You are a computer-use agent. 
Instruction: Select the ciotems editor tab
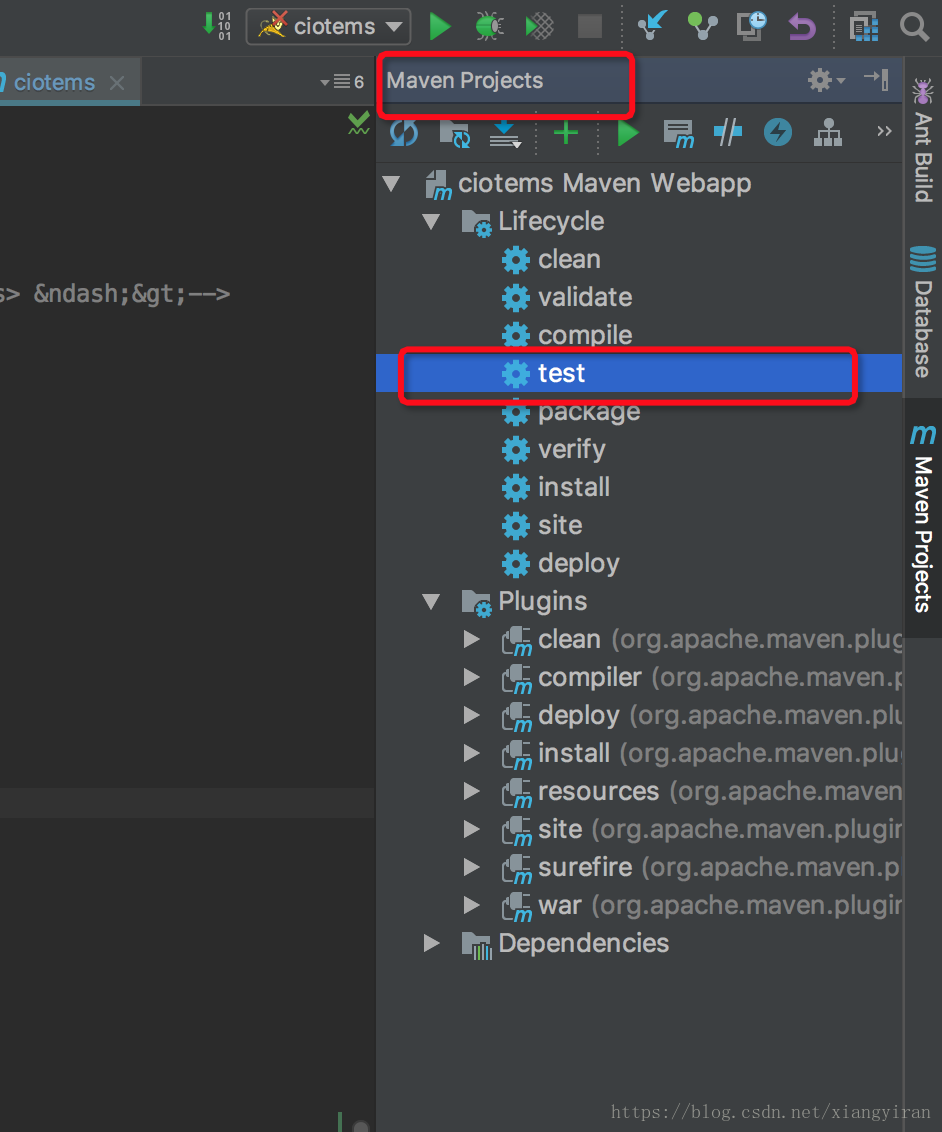pos(54,82)
